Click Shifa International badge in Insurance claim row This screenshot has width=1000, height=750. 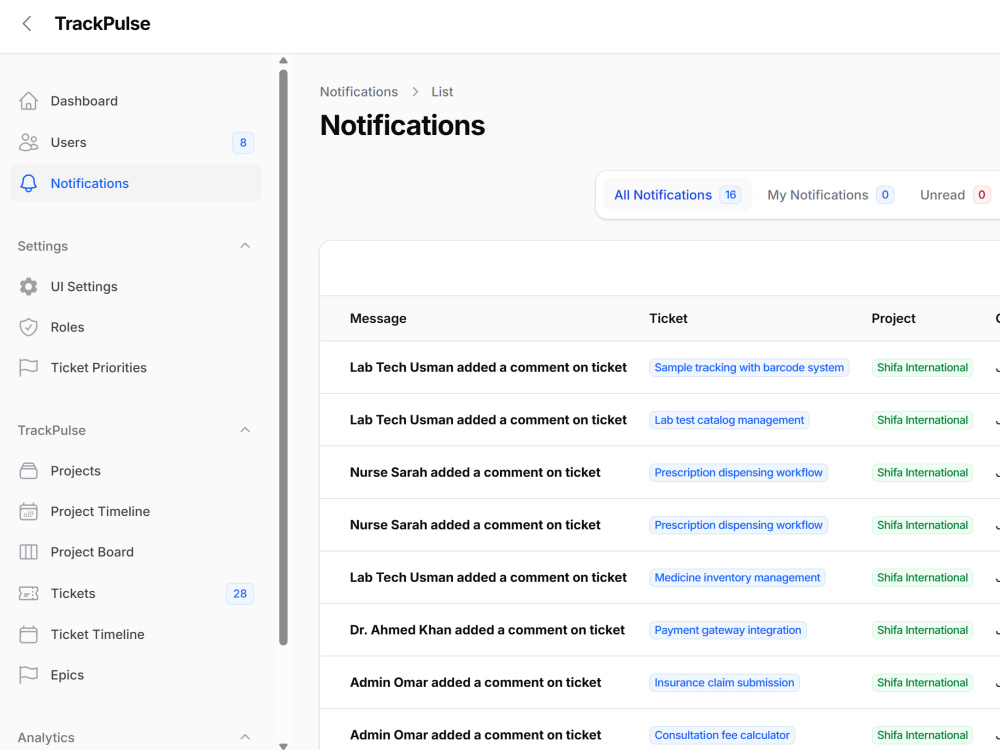(x=922, y=682)
